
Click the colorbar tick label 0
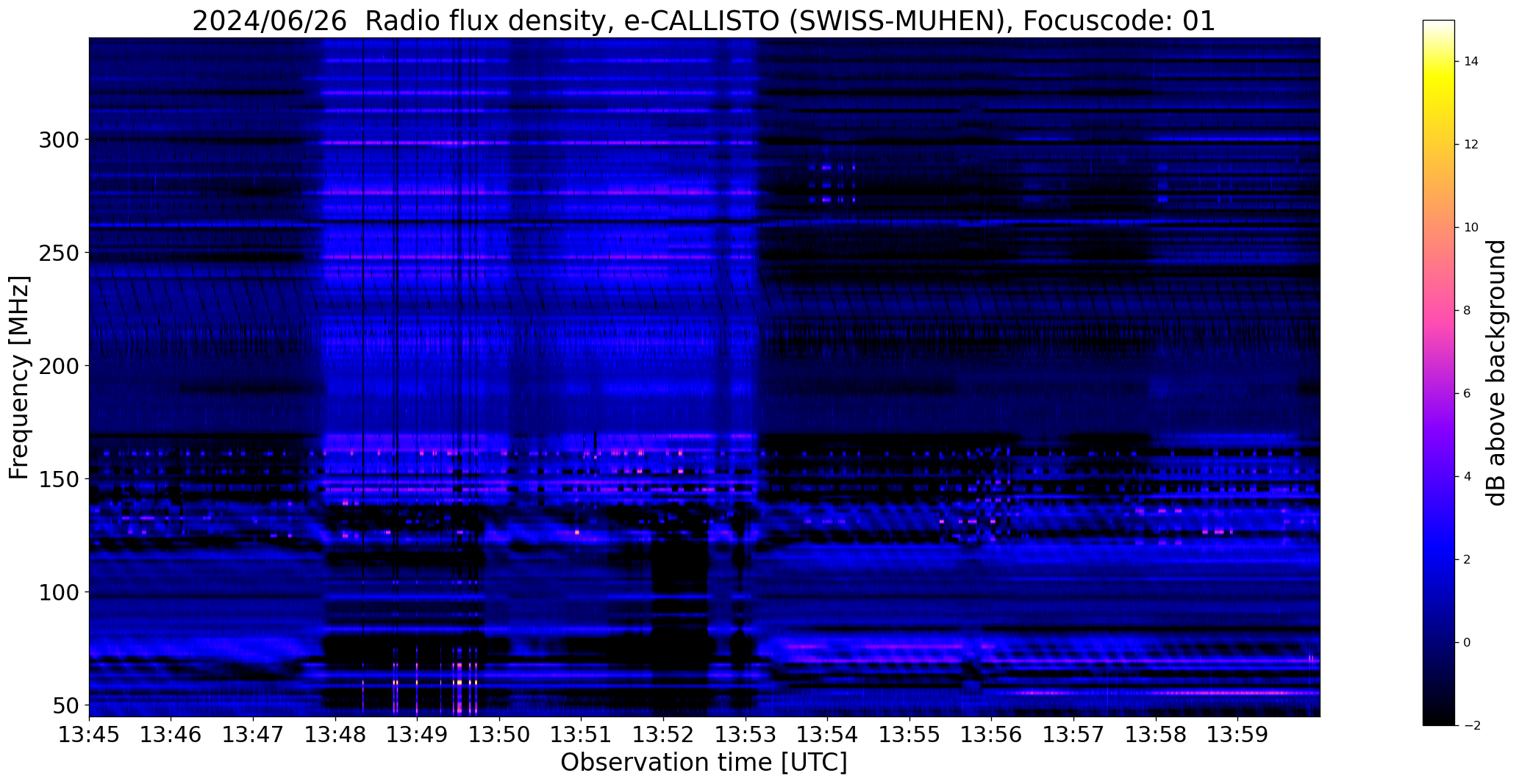(x=1468, y=643)
